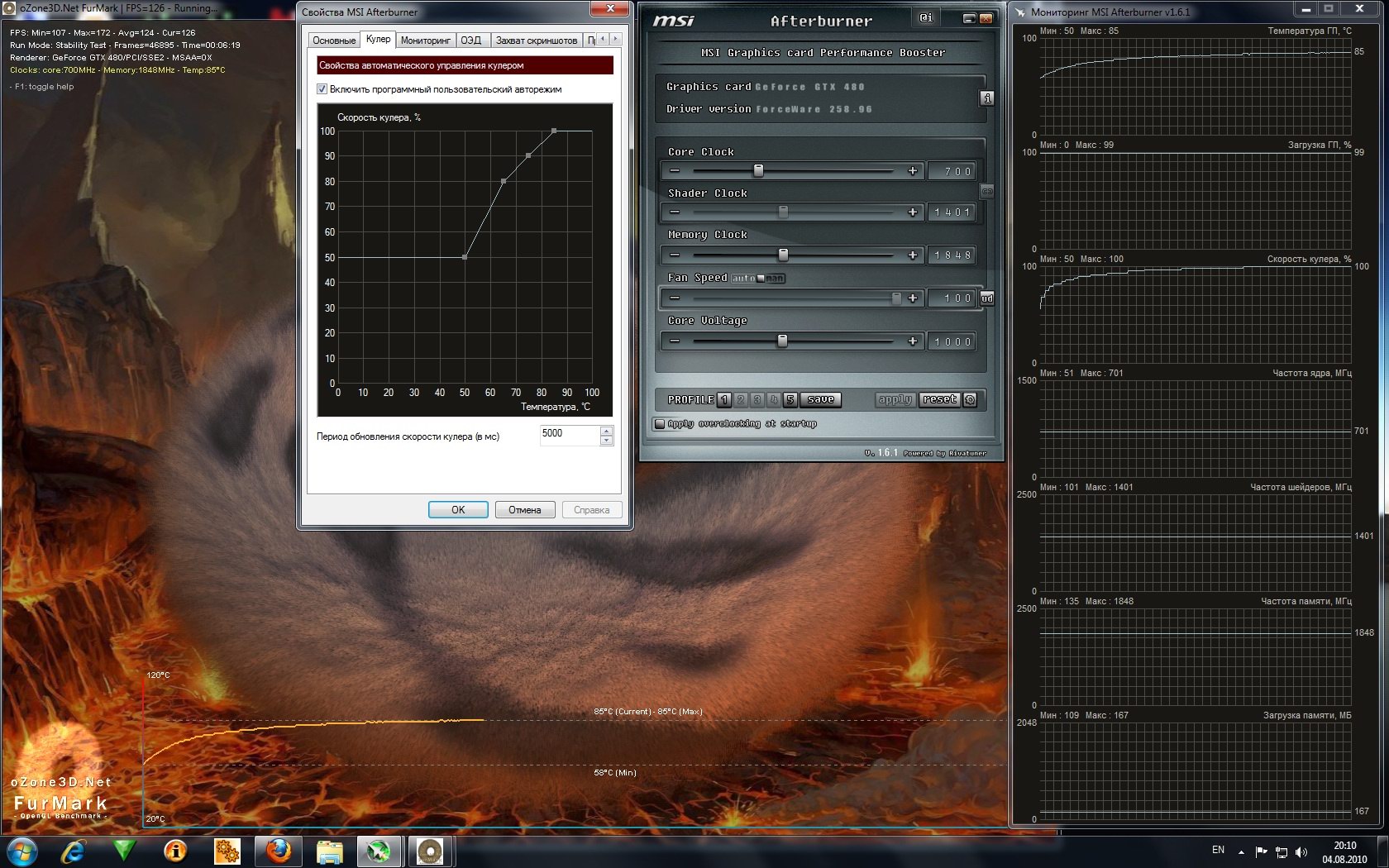The image size is (1389, 868).
Task: Enable Apply overclocking at startup
Action: coord(660,424)
